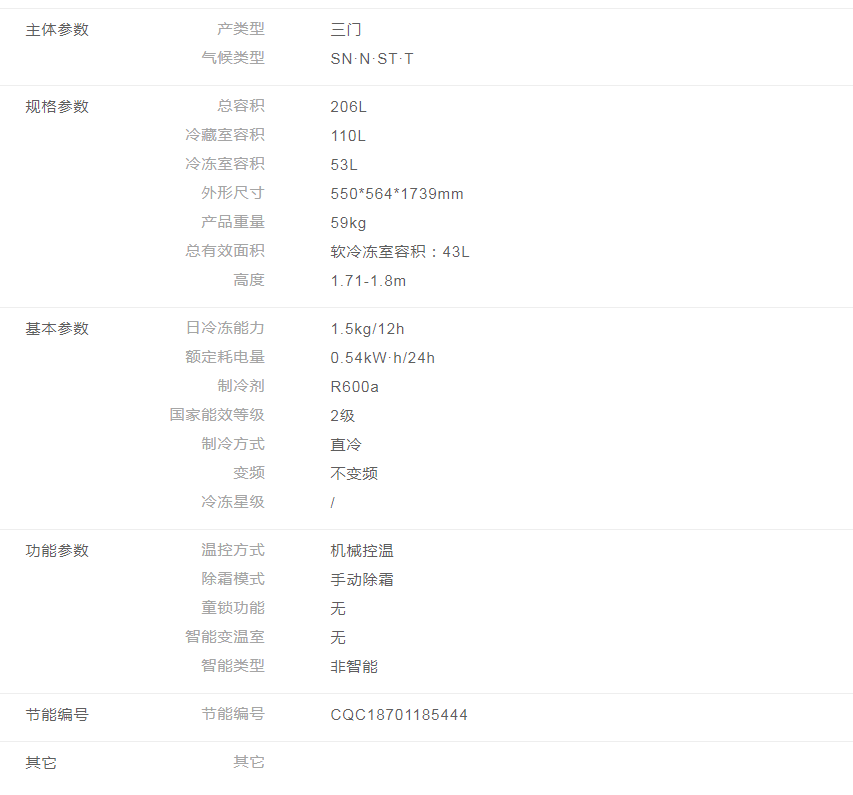Click the 基本参数 section heading
Screen dimensions: 853x795
coord(57,329)
